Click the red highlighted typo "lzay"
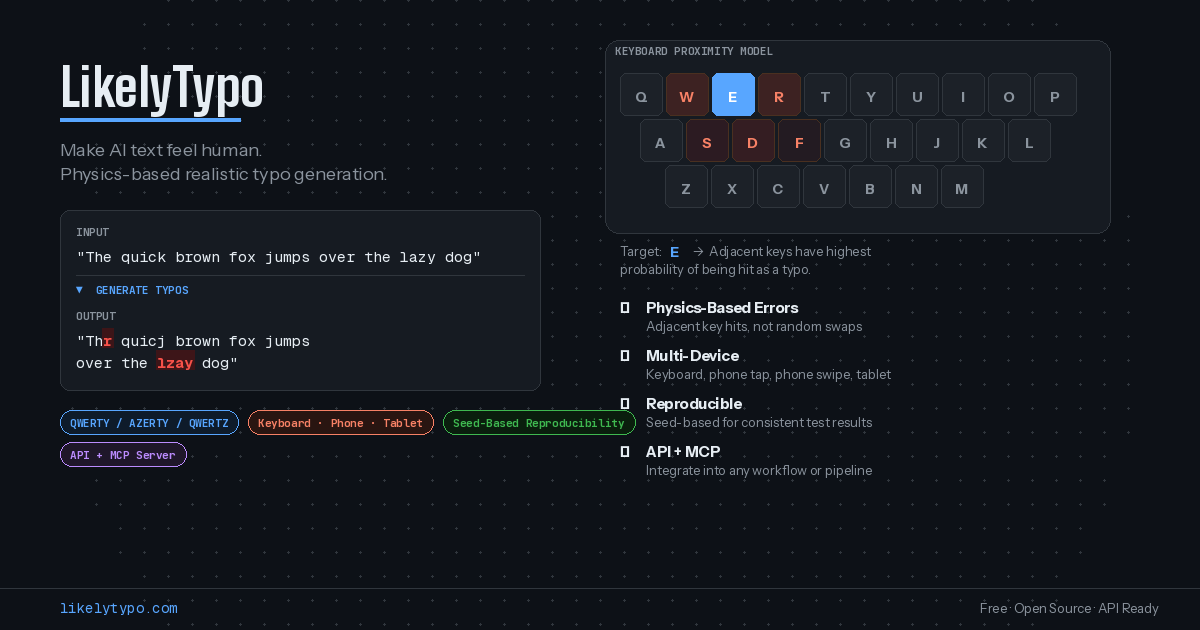Viewport: 1200px width, 630px height. 175,363
